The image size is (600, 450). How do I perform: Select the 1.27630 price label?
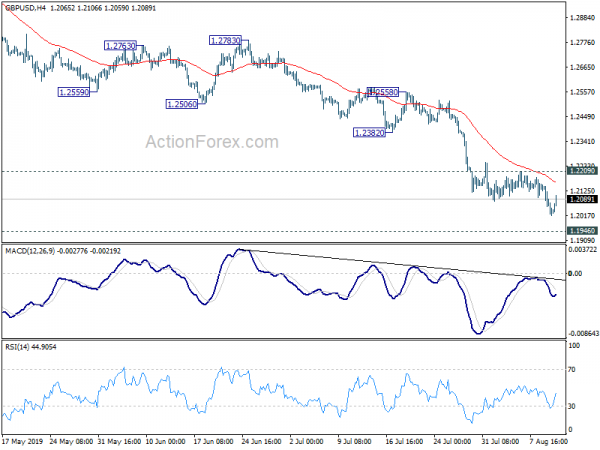[120, 46]
